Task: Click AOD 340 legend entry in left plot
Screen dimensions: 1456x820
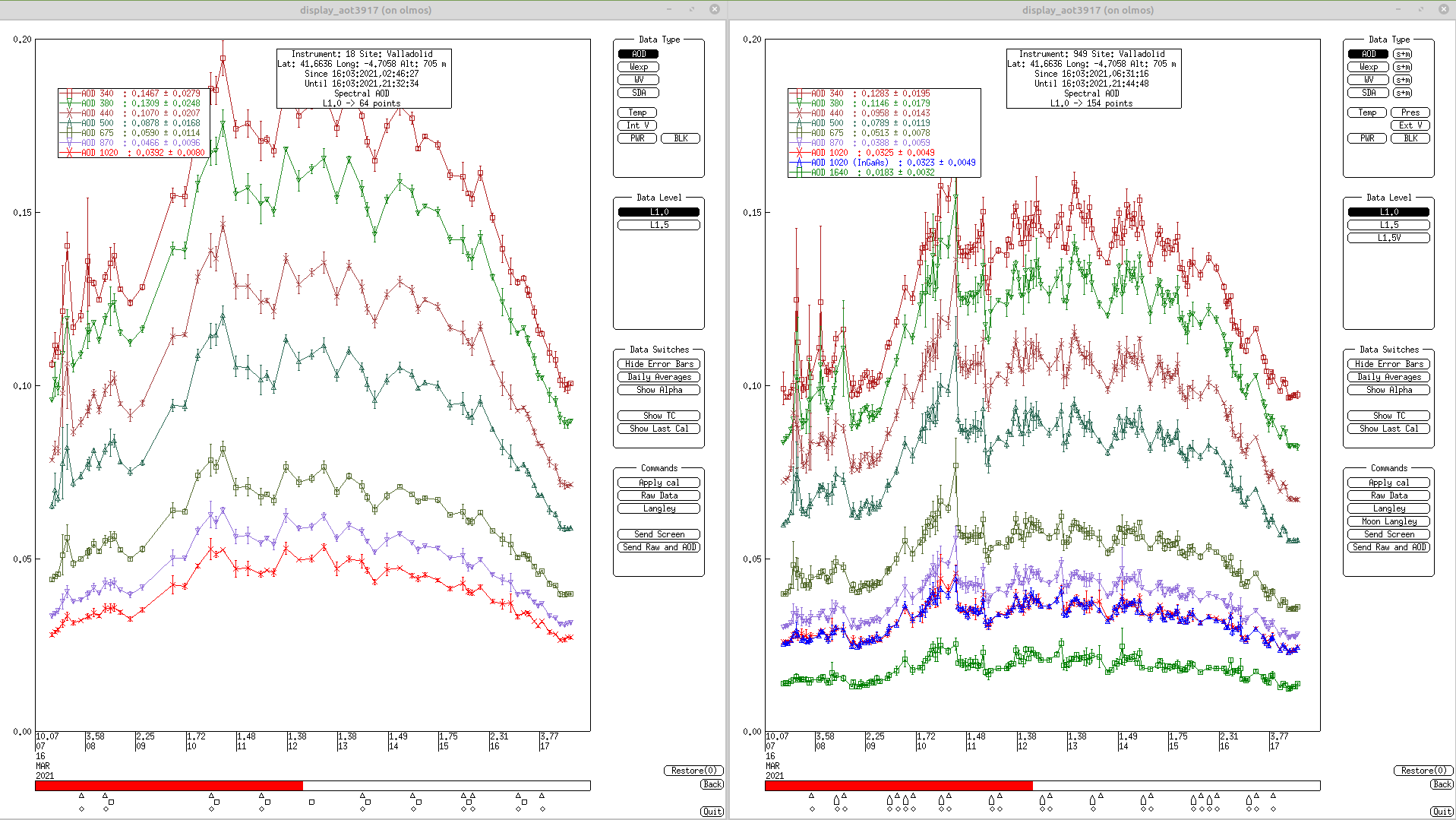Action: pyautogui.click(x=131, y=93)
